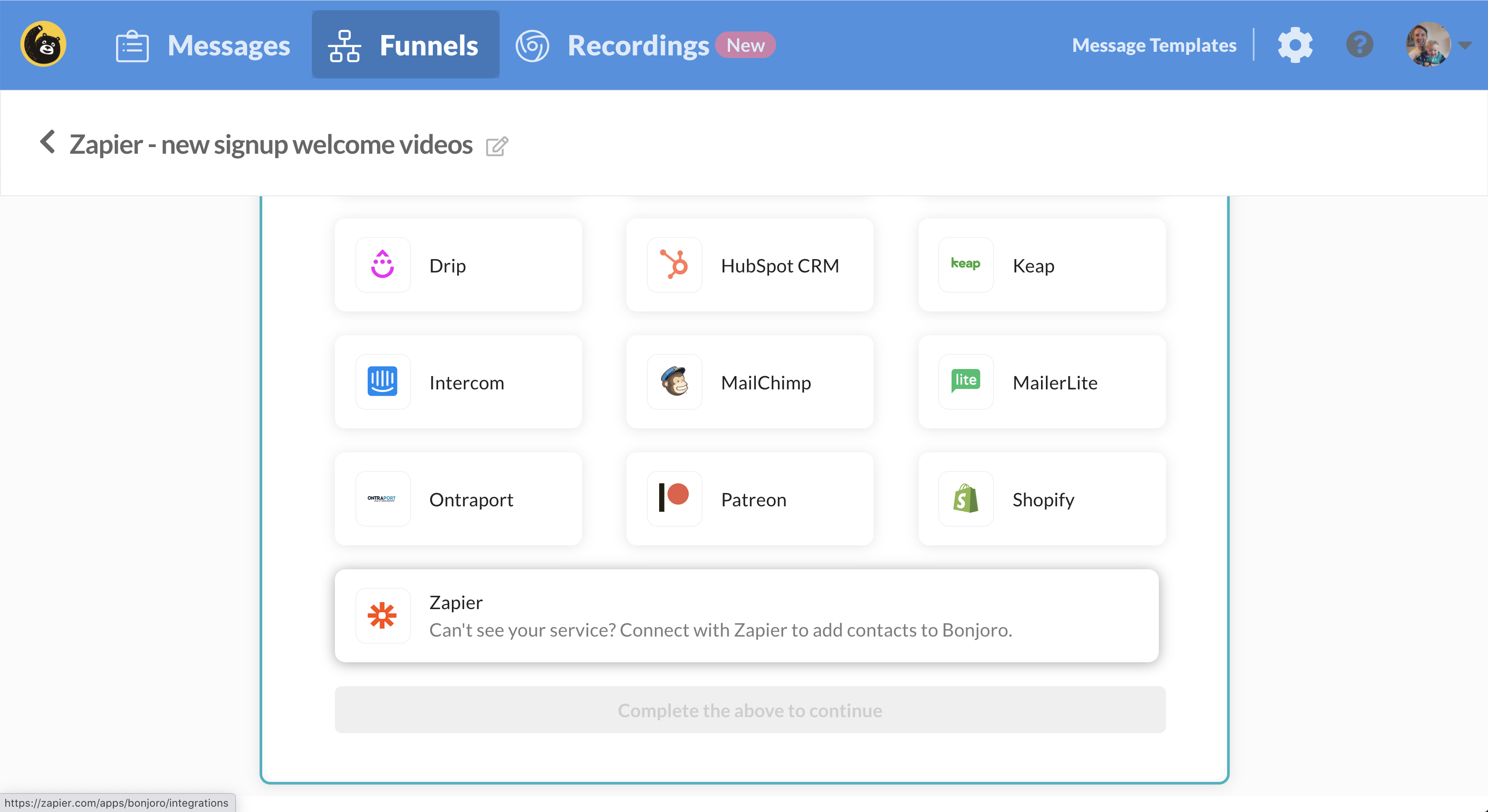Click the Bonjoro bear logo

point(43,44)
